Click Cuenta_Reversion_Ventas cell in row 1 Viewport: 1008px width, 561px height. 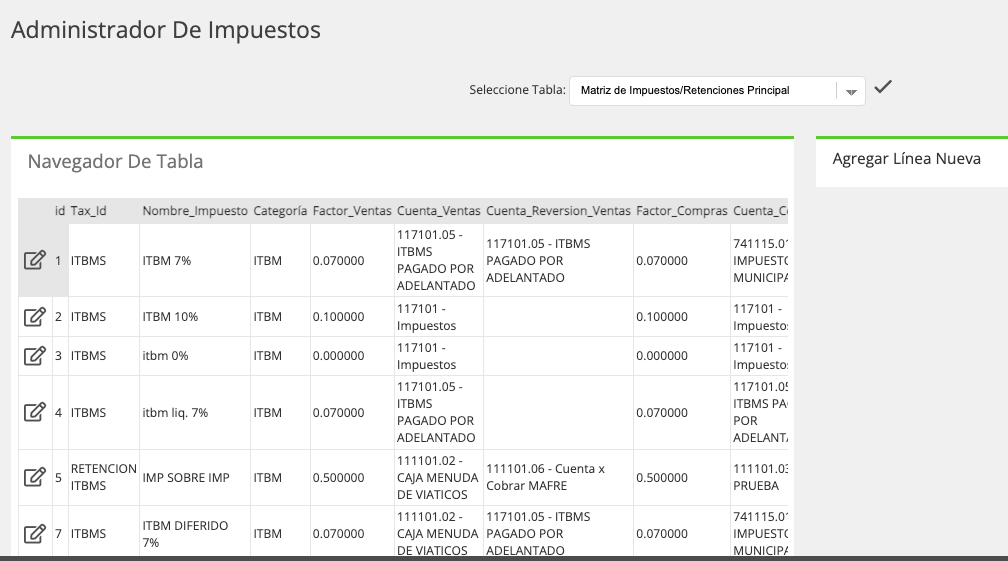557,260
